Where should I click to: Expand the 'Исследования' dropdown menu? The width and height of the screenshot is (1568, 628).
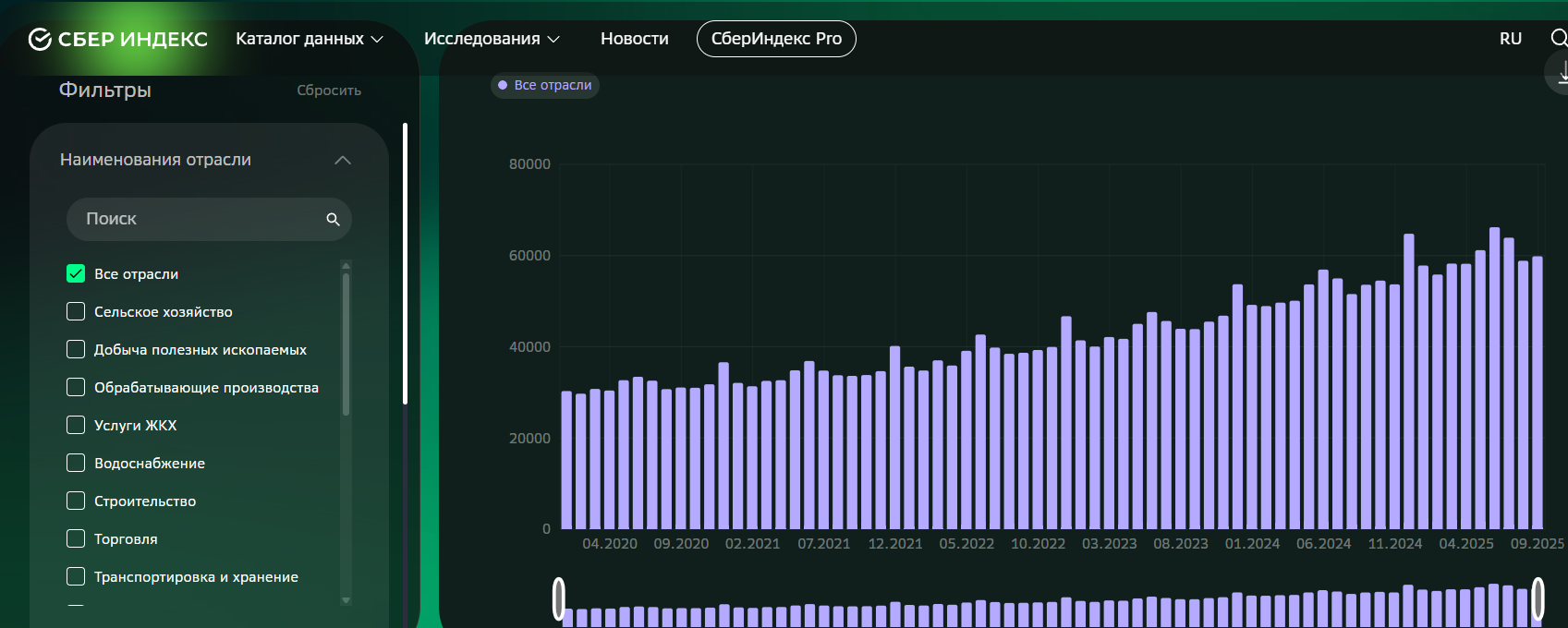pos(492,39)
